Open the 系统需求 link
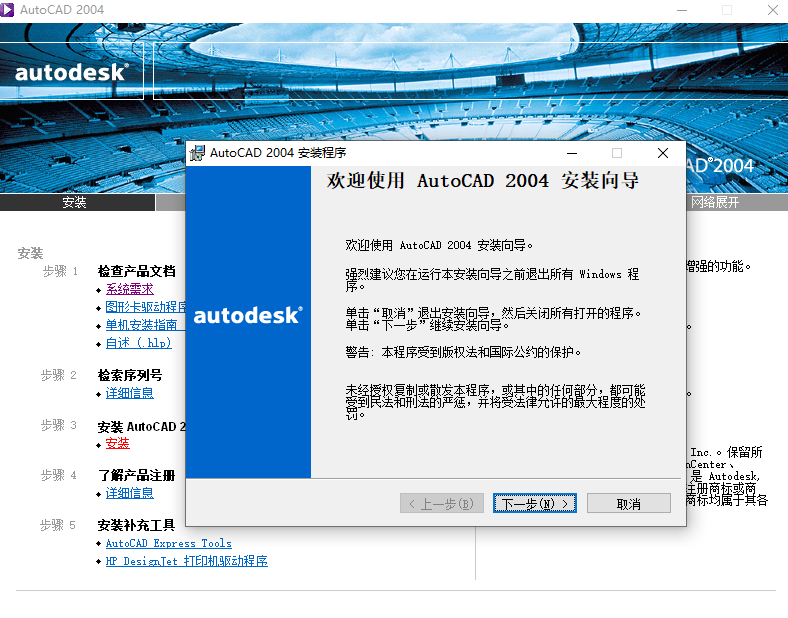Screen dimensions: 788x618 130,289
